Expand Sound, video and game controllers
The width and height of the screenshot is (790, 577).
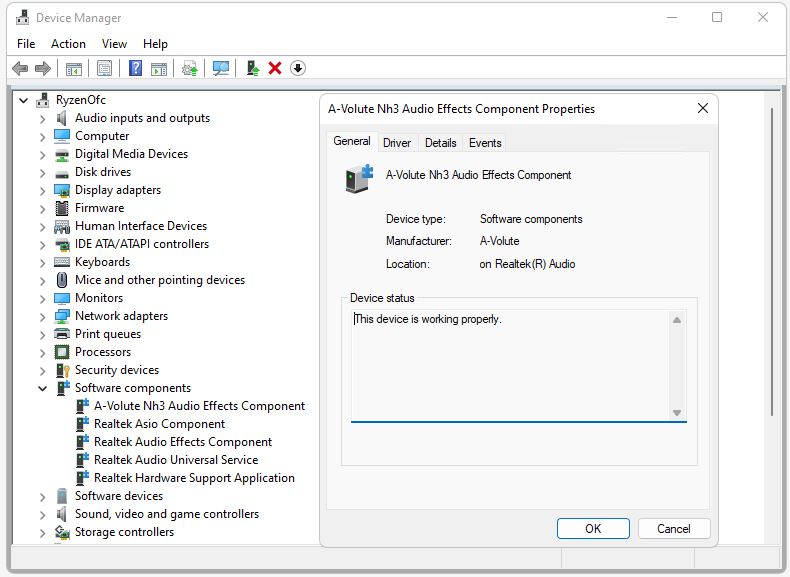pyautogui.click(x=42, y=515)
